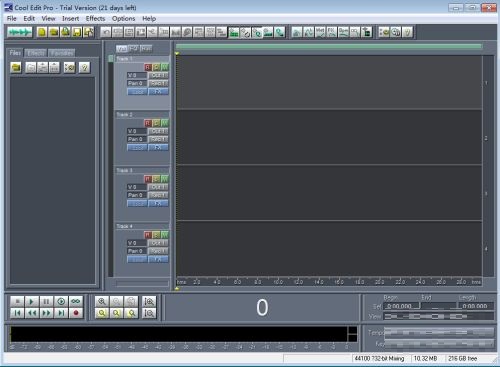
Task: Click the Lock button on Track 4
Action: [x=137, y=259]
